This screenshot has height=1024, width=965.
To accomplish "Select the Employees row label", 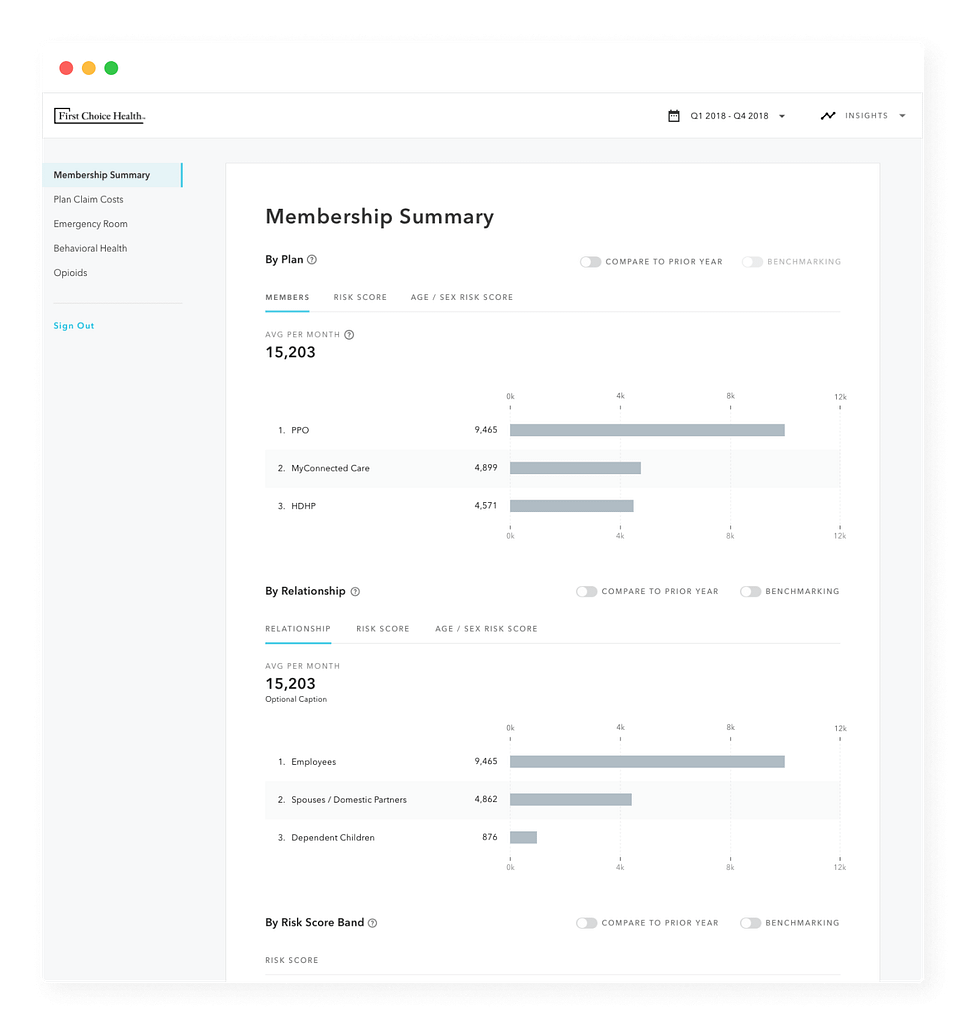I will pos(313,761).
